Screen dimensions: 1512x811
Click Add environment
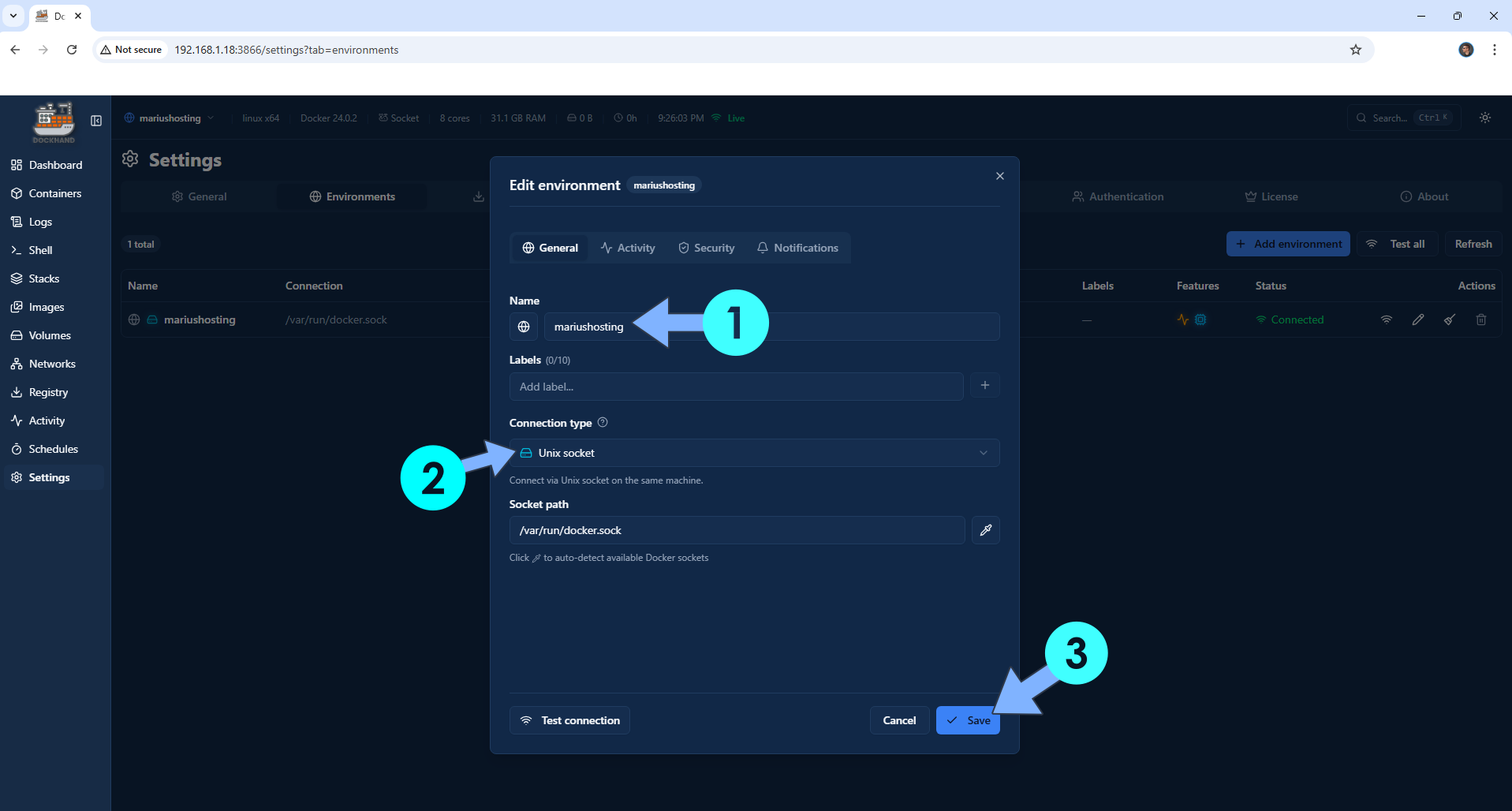pyautogui.click(x=1287, y=244)
